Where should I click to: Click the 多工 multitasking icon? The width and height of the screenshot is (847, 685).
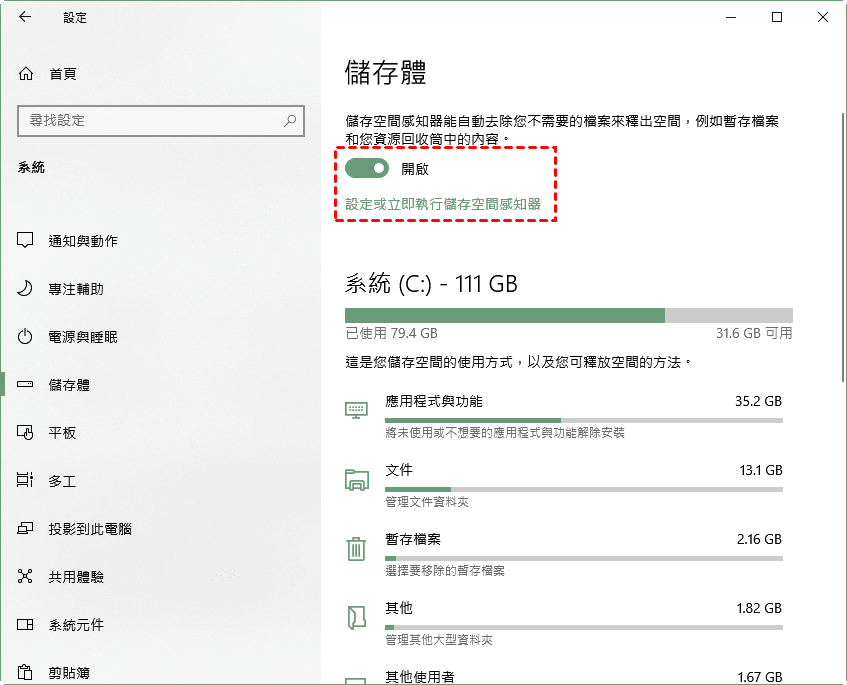coord(25,480)
